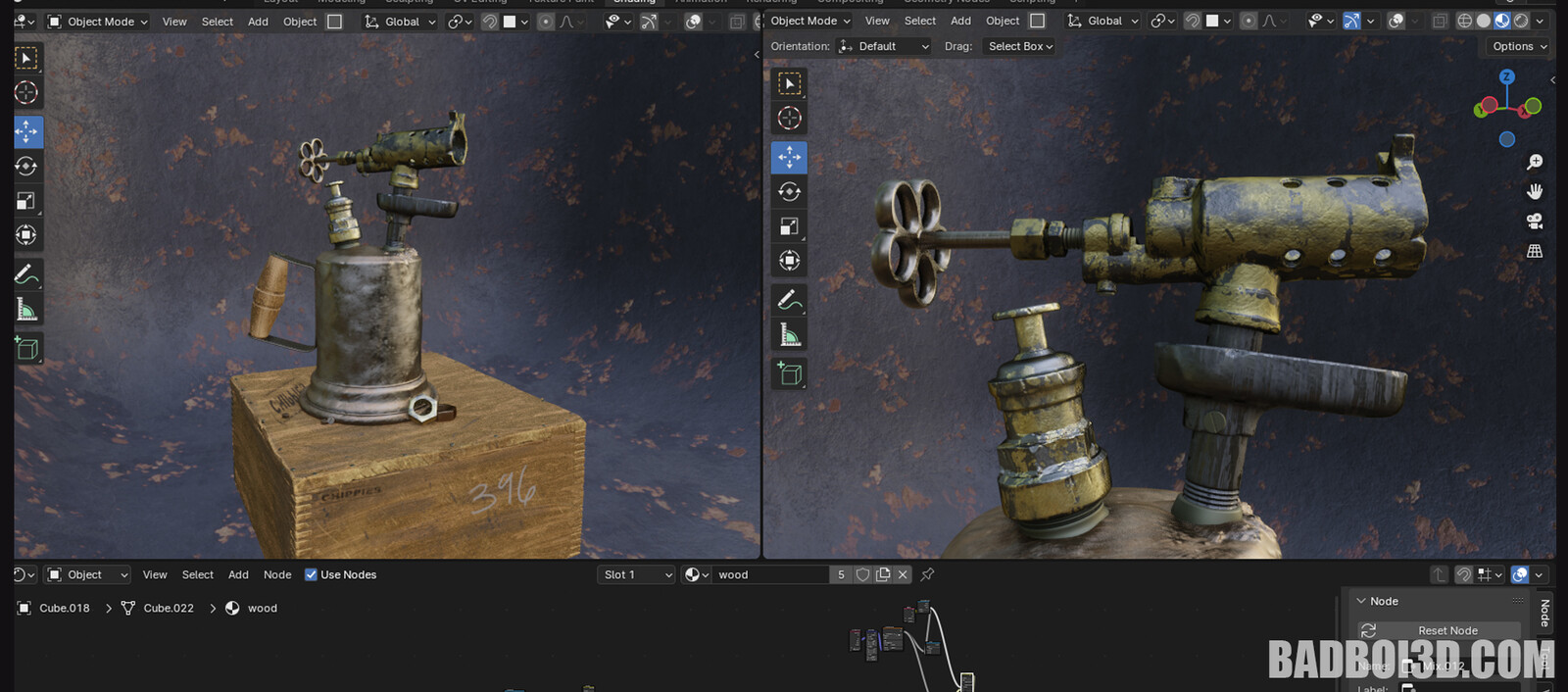Toggle snapping in the right viewport header
Viewport: 1568px width, 692px height.
1193,21
